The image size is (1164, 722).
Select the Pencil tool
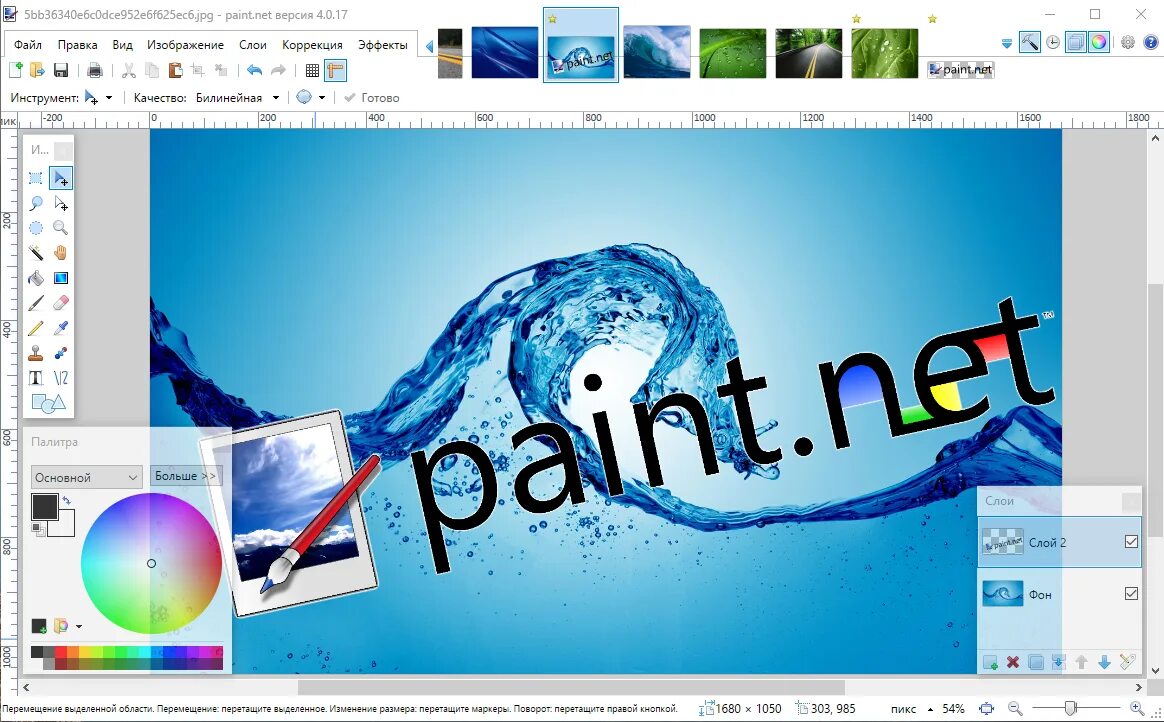tap(36, 328)
